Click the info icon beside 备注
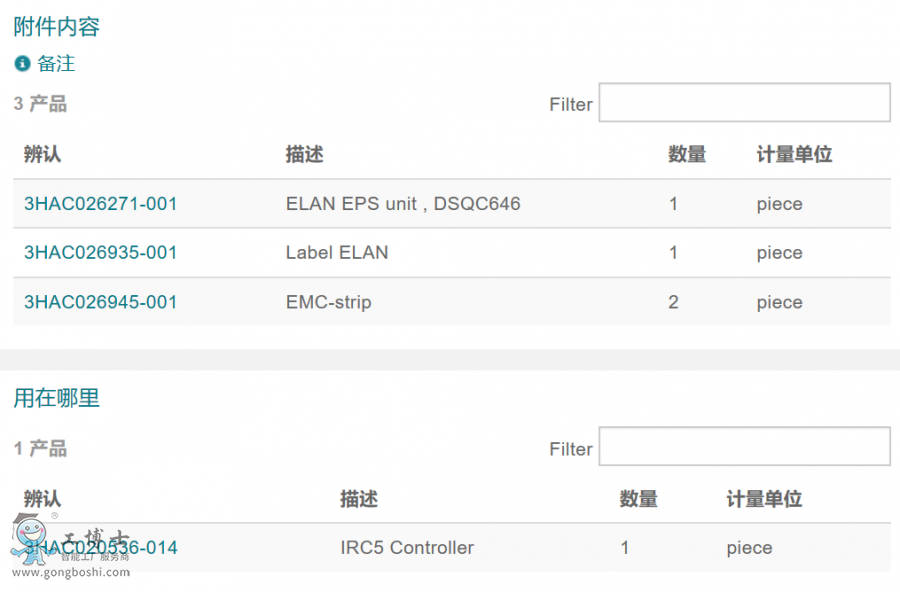Screen dimensions: 900x592 (22, 64)
